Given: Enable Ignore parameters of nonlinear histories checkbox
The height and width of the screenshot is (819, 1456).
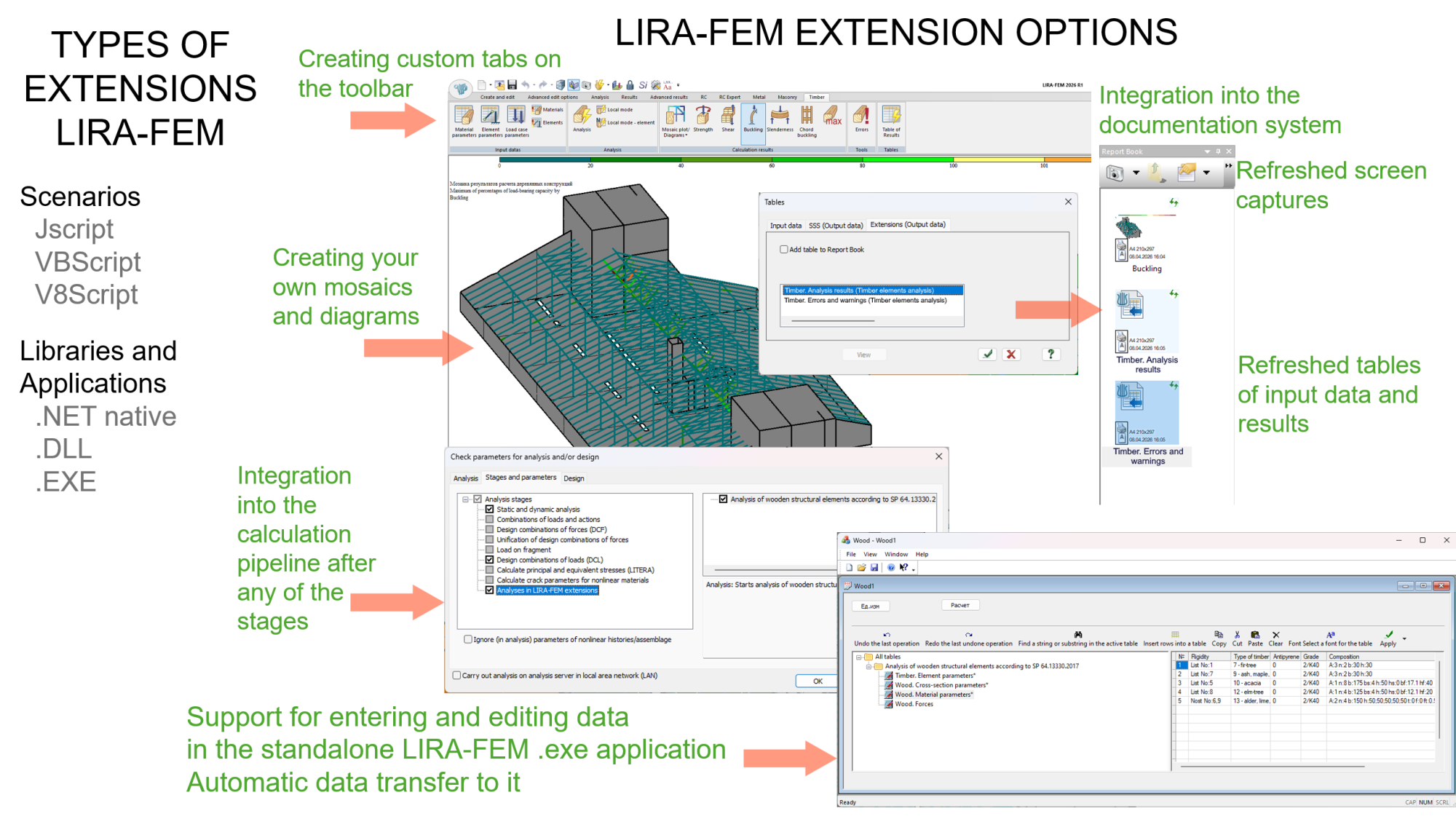Looking at the screenshot, I should [x=468, y=640].
